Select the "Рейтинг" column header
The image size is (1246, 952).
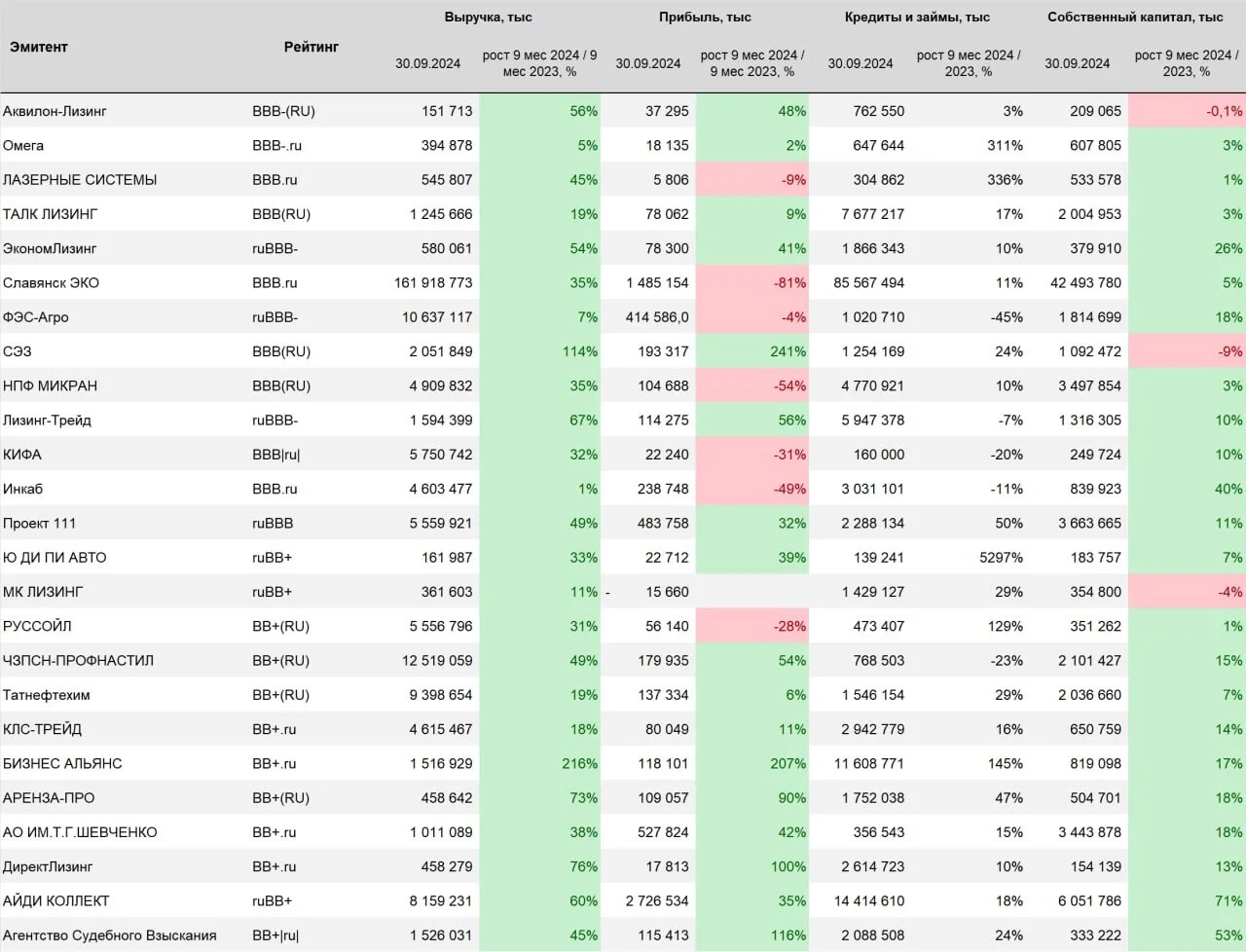[x=311, y=47]
